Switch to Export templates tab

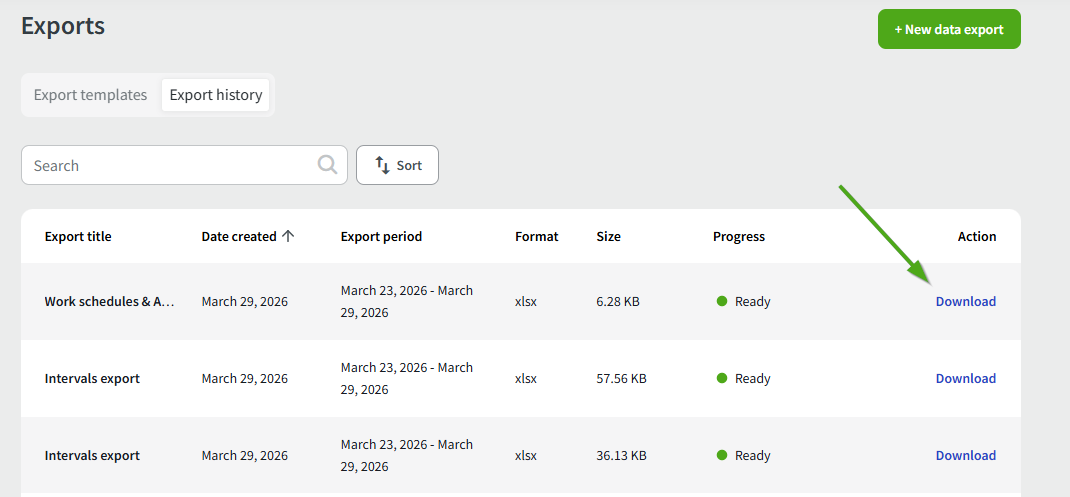click(x=90, y=95)
